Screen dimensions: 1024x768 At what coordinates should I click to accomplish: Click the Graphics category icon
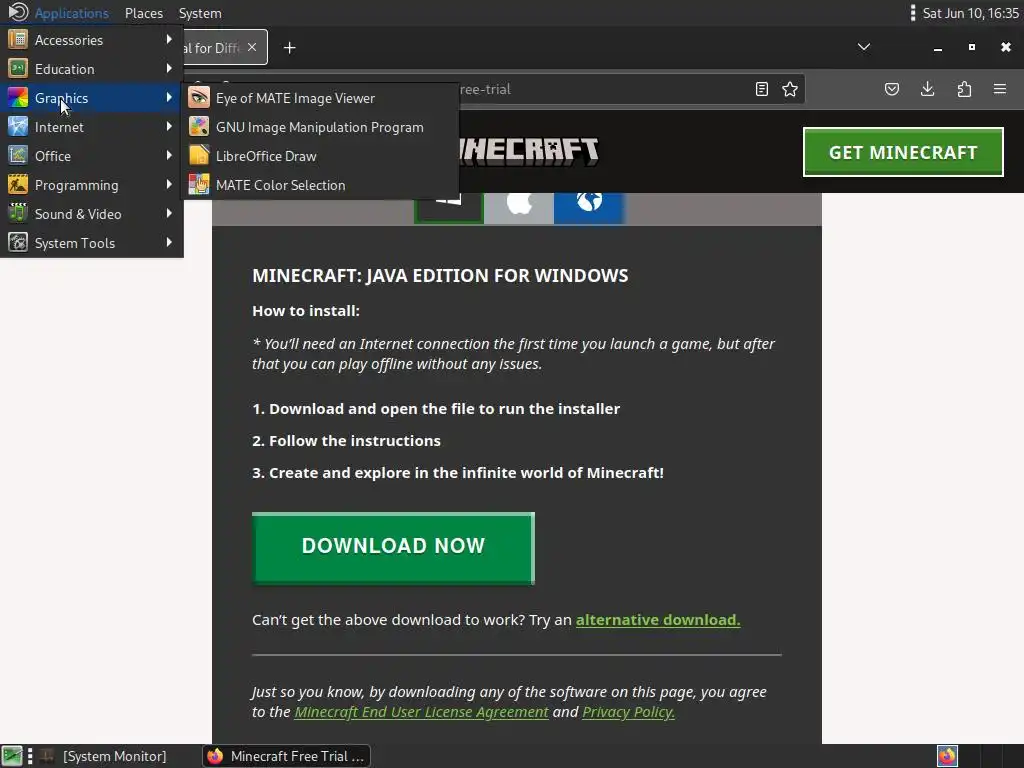[x=18, y=98]
